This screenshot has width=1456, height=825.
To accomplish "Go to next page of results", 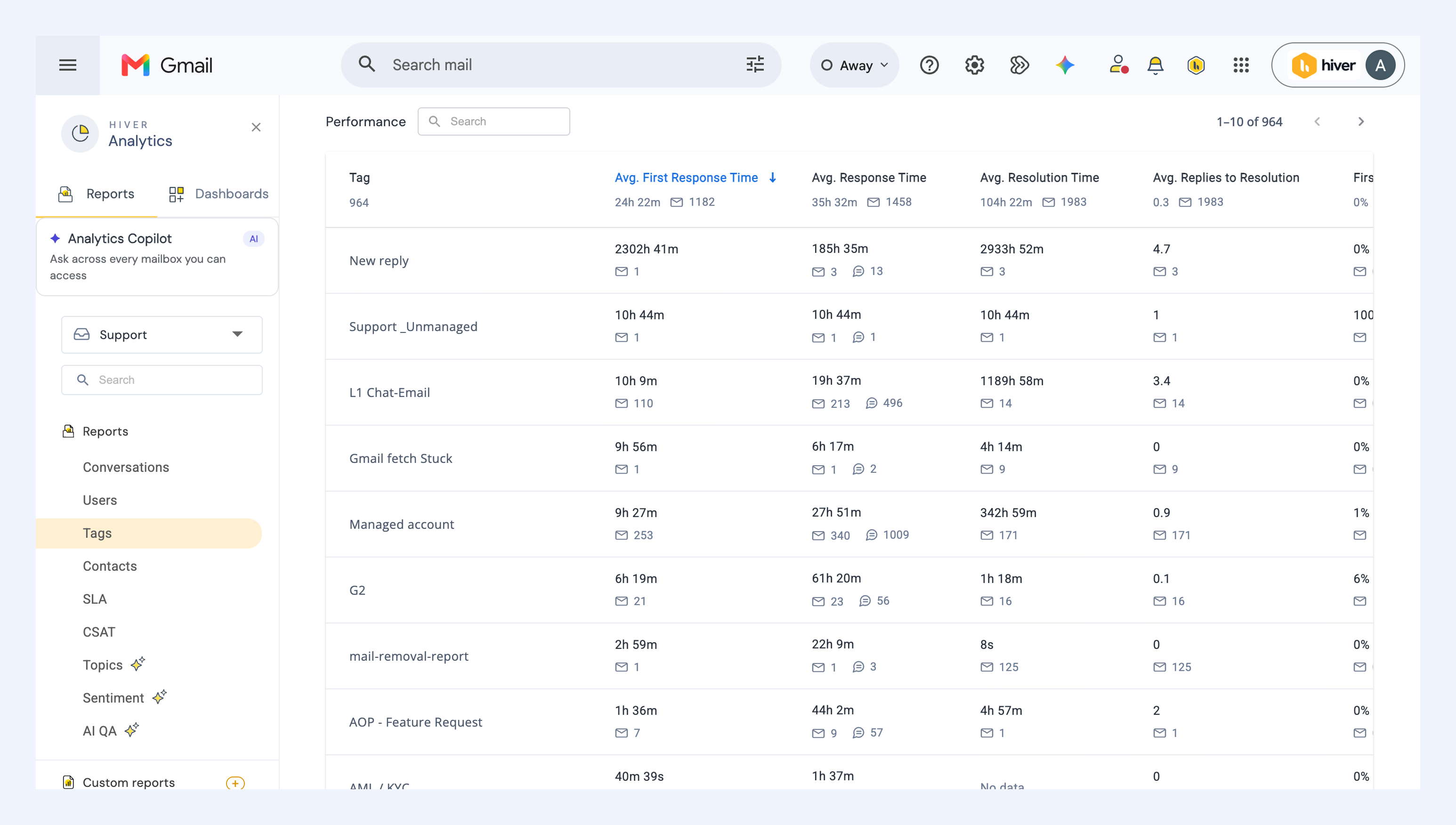I will coord(1361,122).
